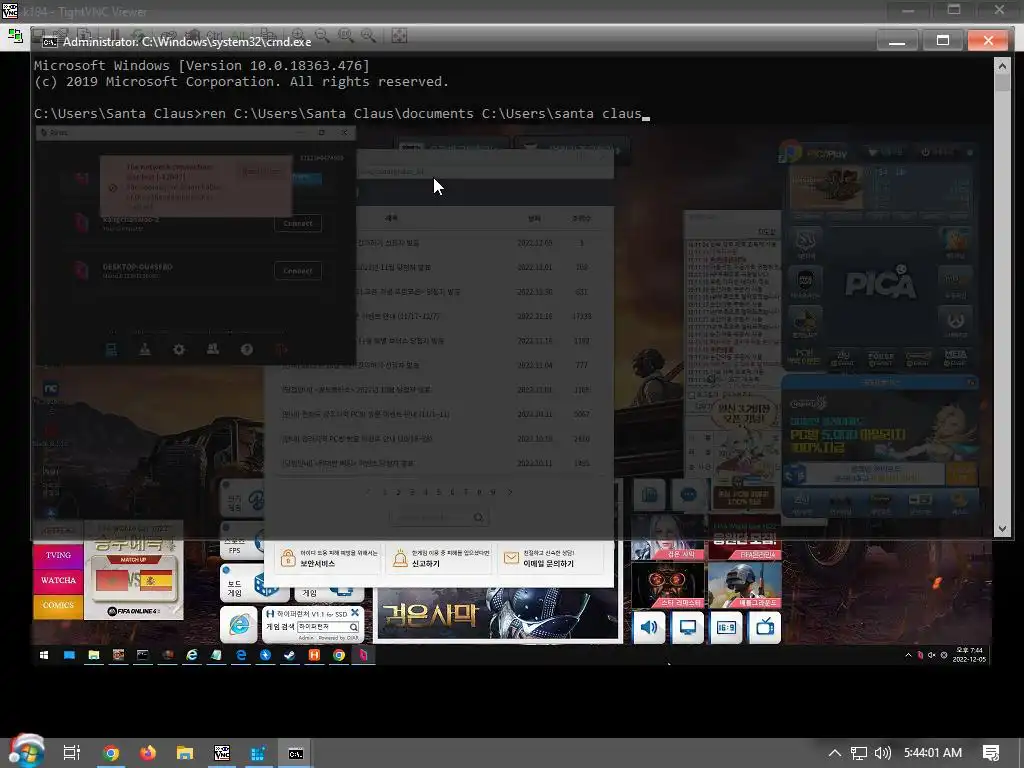Screen dimensions: 1024x768
Task: Switch to TightVNC Viewer on local taskbar
Action: click(x=222, y=753)
